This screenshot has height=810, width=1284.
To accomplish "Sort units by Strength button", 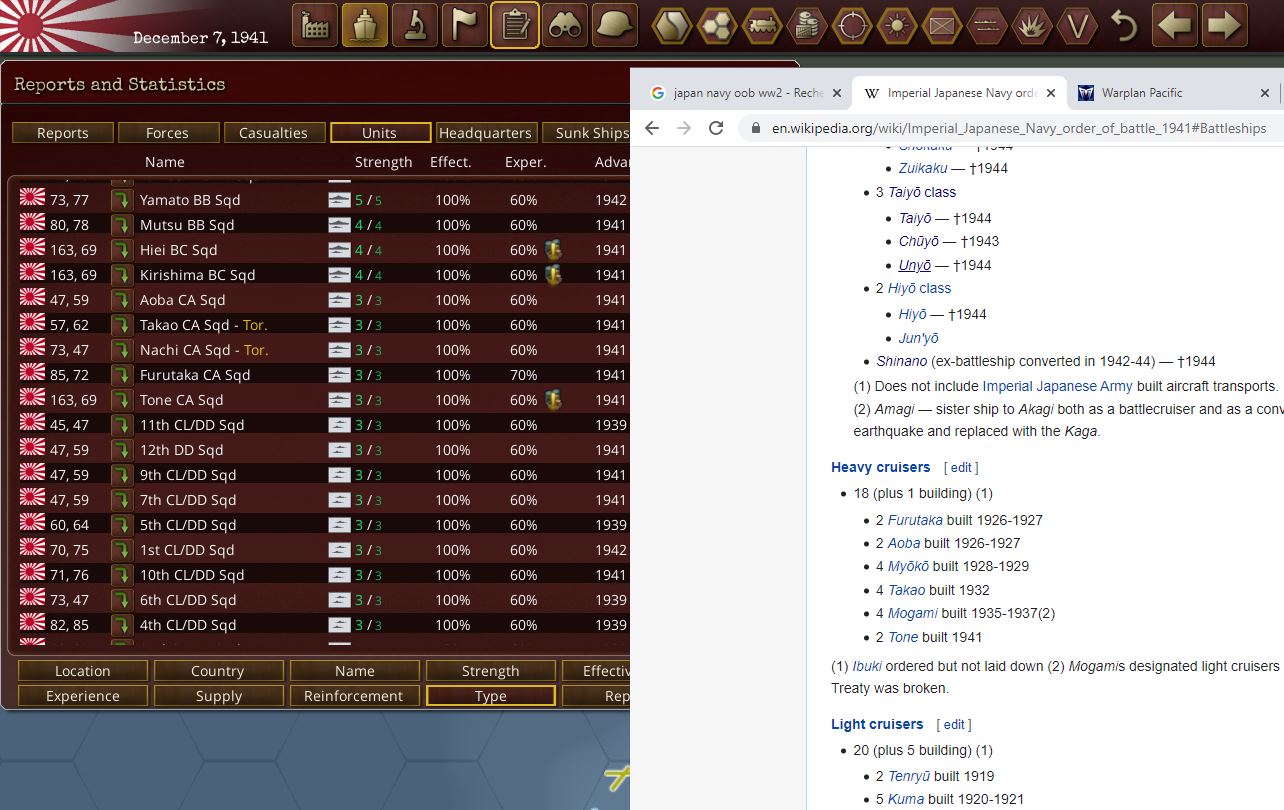I will pyautogui.click(x=491, y=671).
